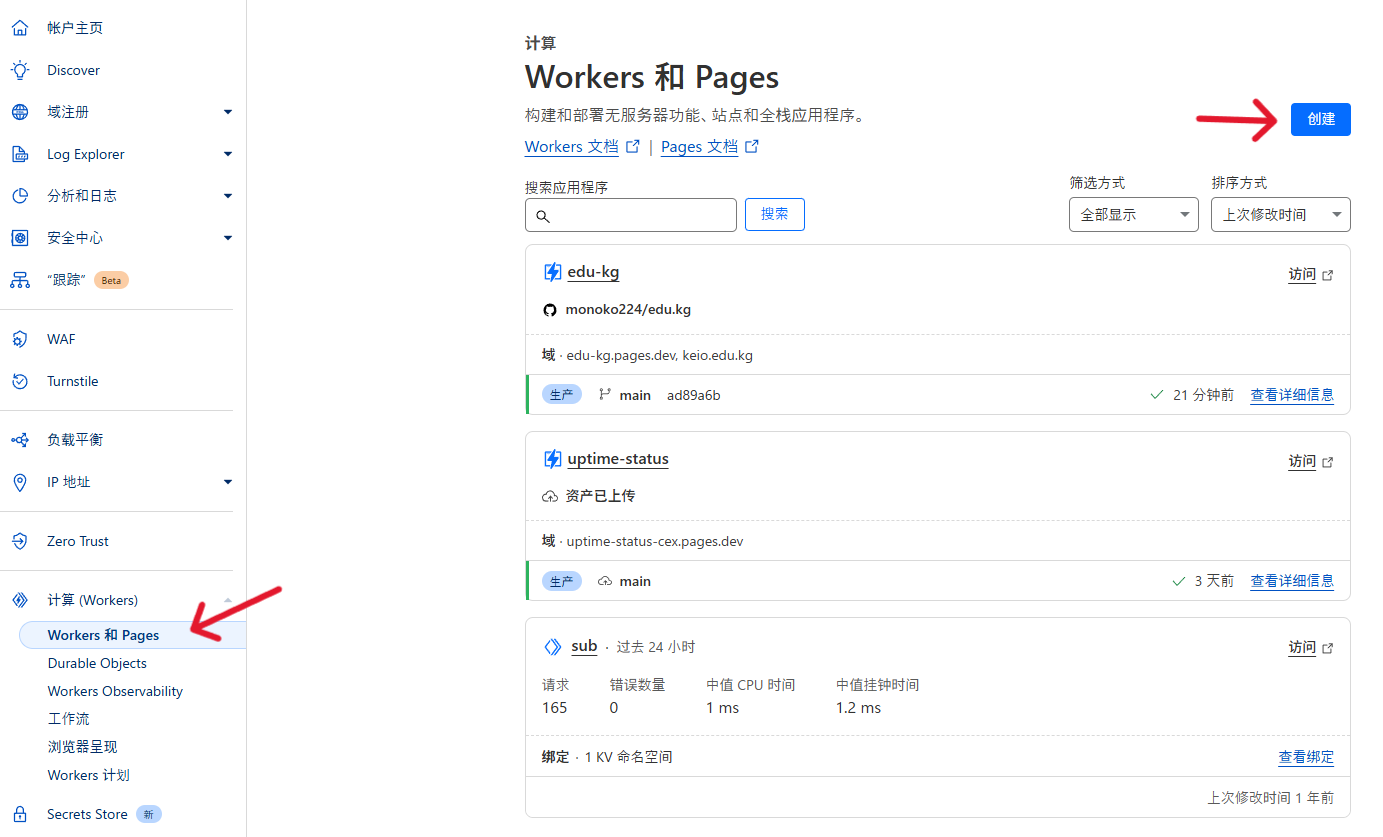The height and width of the screenshot is (837, 1383).
Task: Open the sub worker link
Action: (584, 646)
